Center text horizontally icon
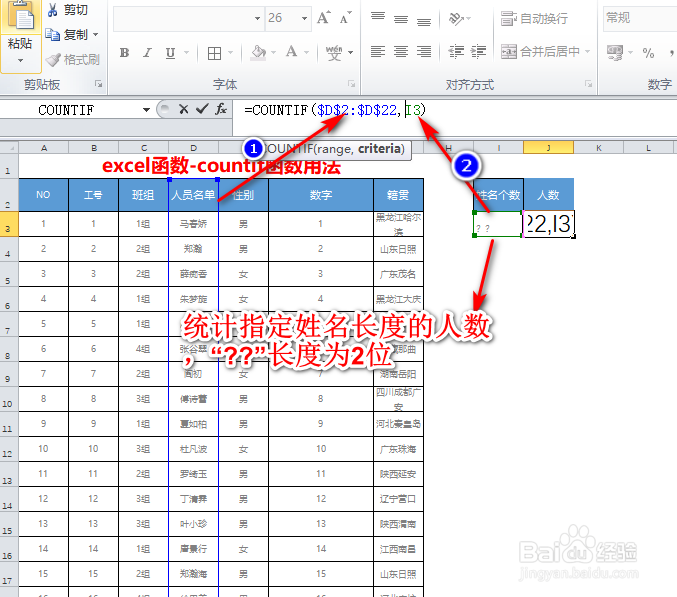677x597 pixels. point(401,52)
